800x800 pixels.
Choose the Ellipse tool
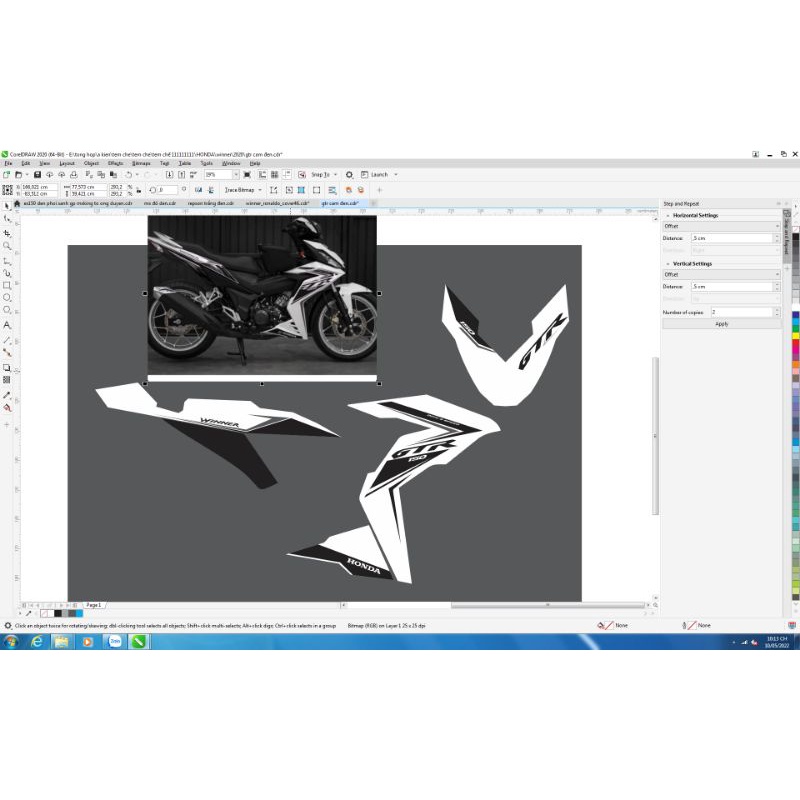tap(7, 298)
